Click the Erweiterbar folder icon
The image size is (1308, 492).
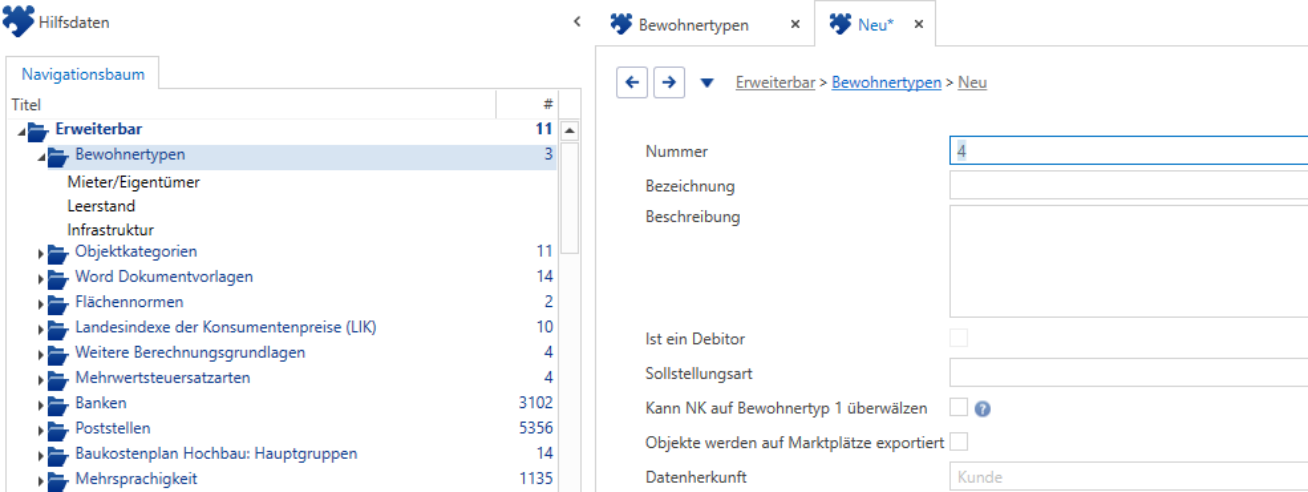[x=37, y=129]
